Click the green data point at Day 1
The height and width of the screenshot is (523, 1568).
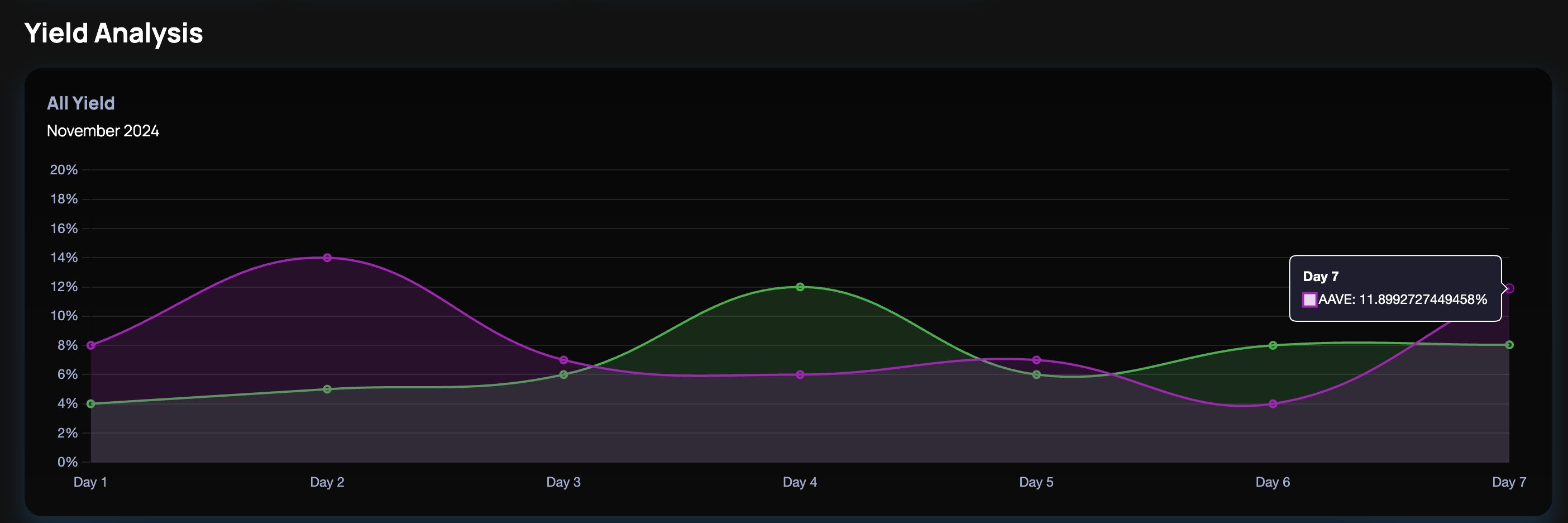(90, 403)
